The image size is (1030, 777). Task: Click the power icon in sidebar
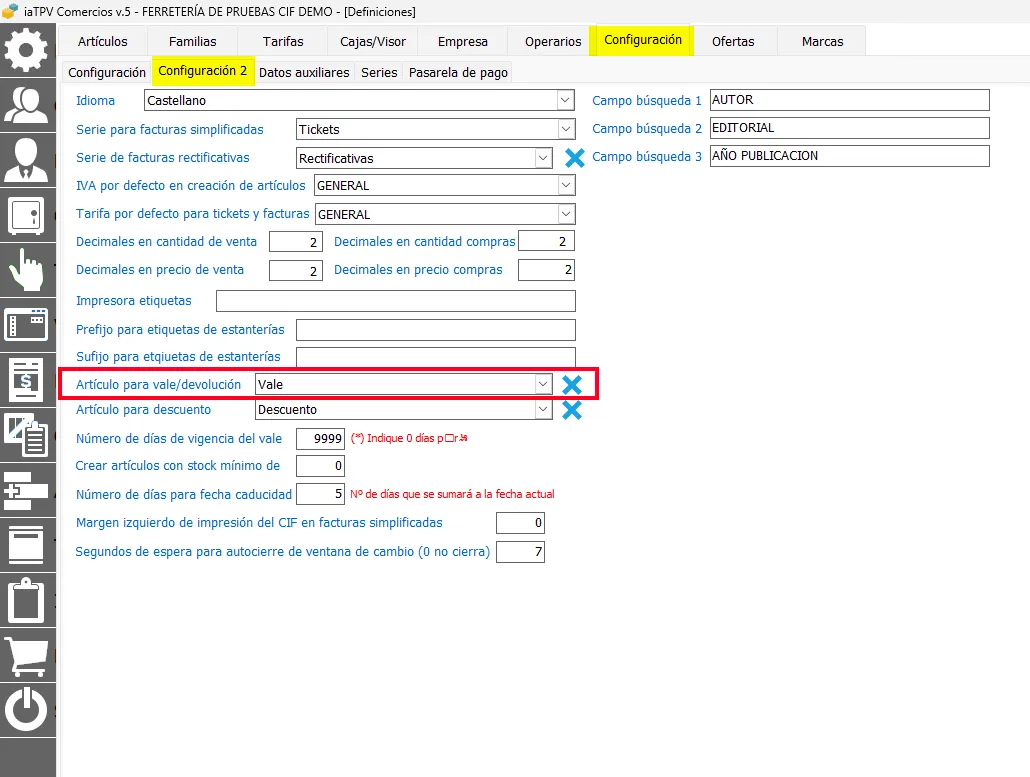[26, 710]
